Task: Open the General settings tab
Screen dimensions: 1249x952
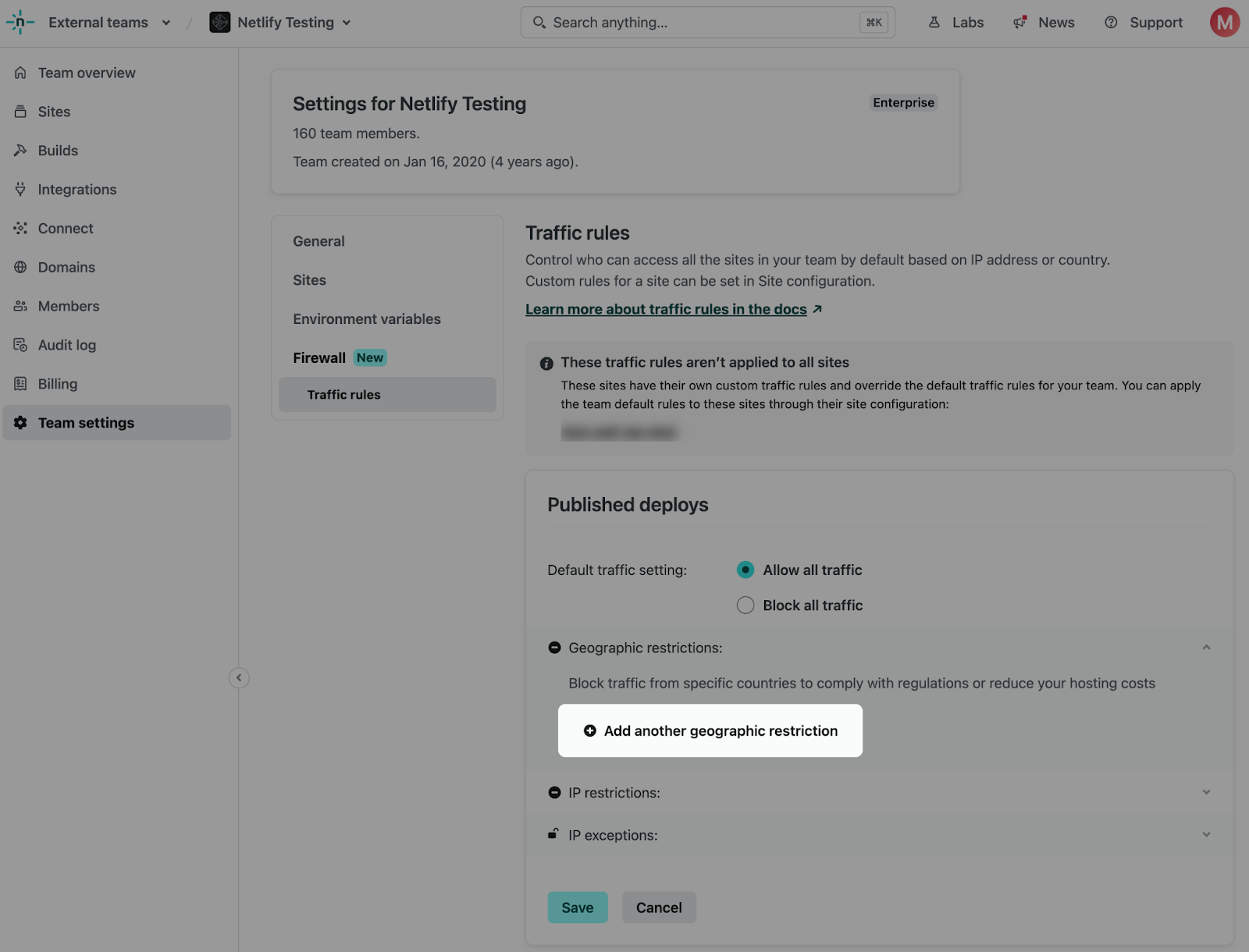Action: [318, 241]
